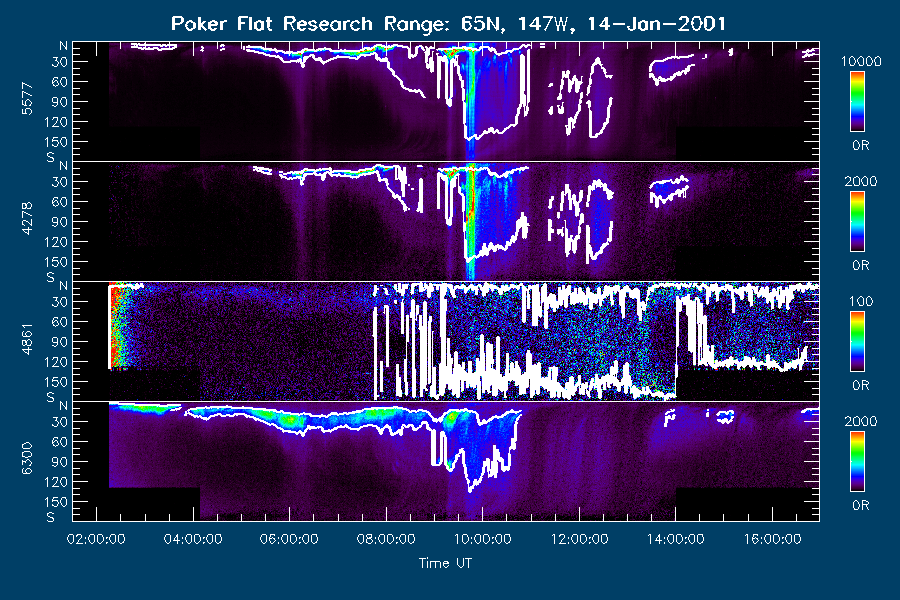Select the 6300 panel axis label
This screenshot has height=600, width=900.
pyautogui.click(x=27, y=459)
